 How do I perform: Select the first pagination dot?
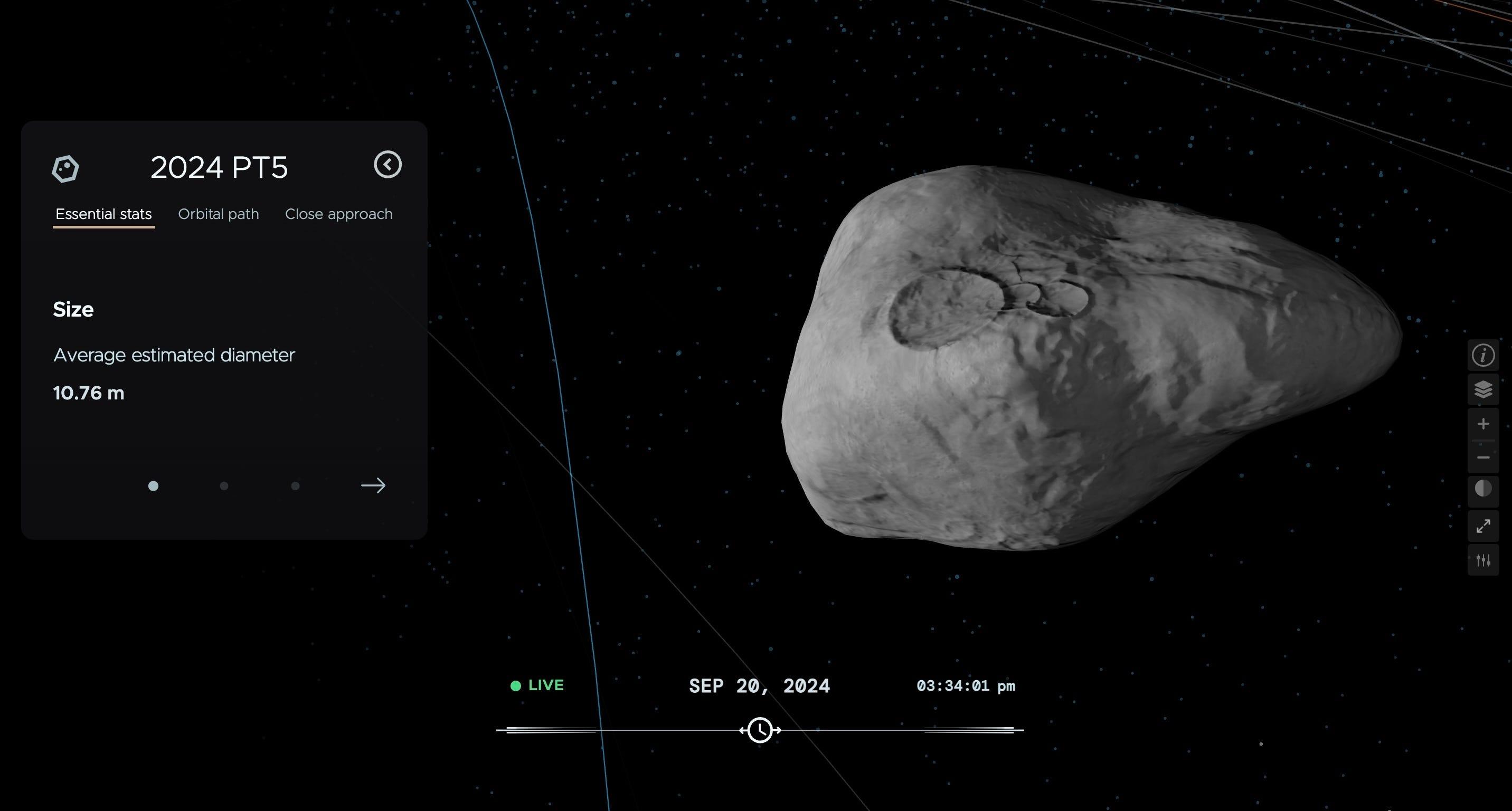tap(153, 486)
